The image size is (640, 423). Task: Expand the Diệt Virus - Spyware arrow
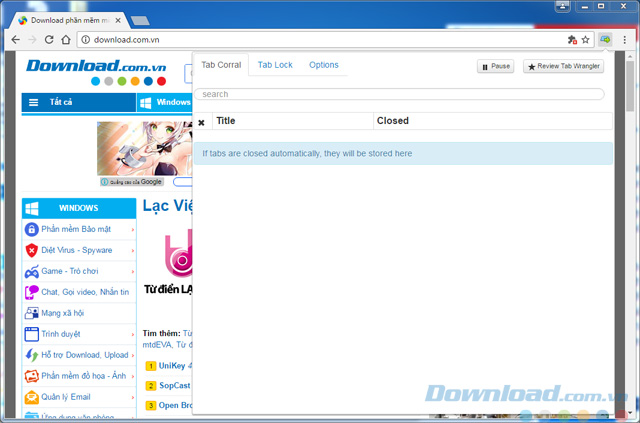[x=133, y=251]
